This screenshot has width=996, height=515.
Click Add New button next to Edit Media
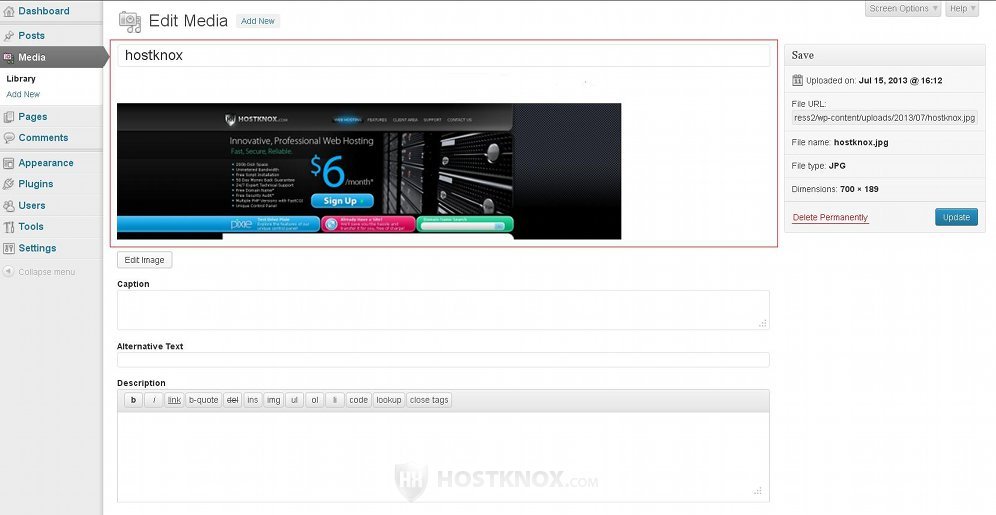(258, 21)
